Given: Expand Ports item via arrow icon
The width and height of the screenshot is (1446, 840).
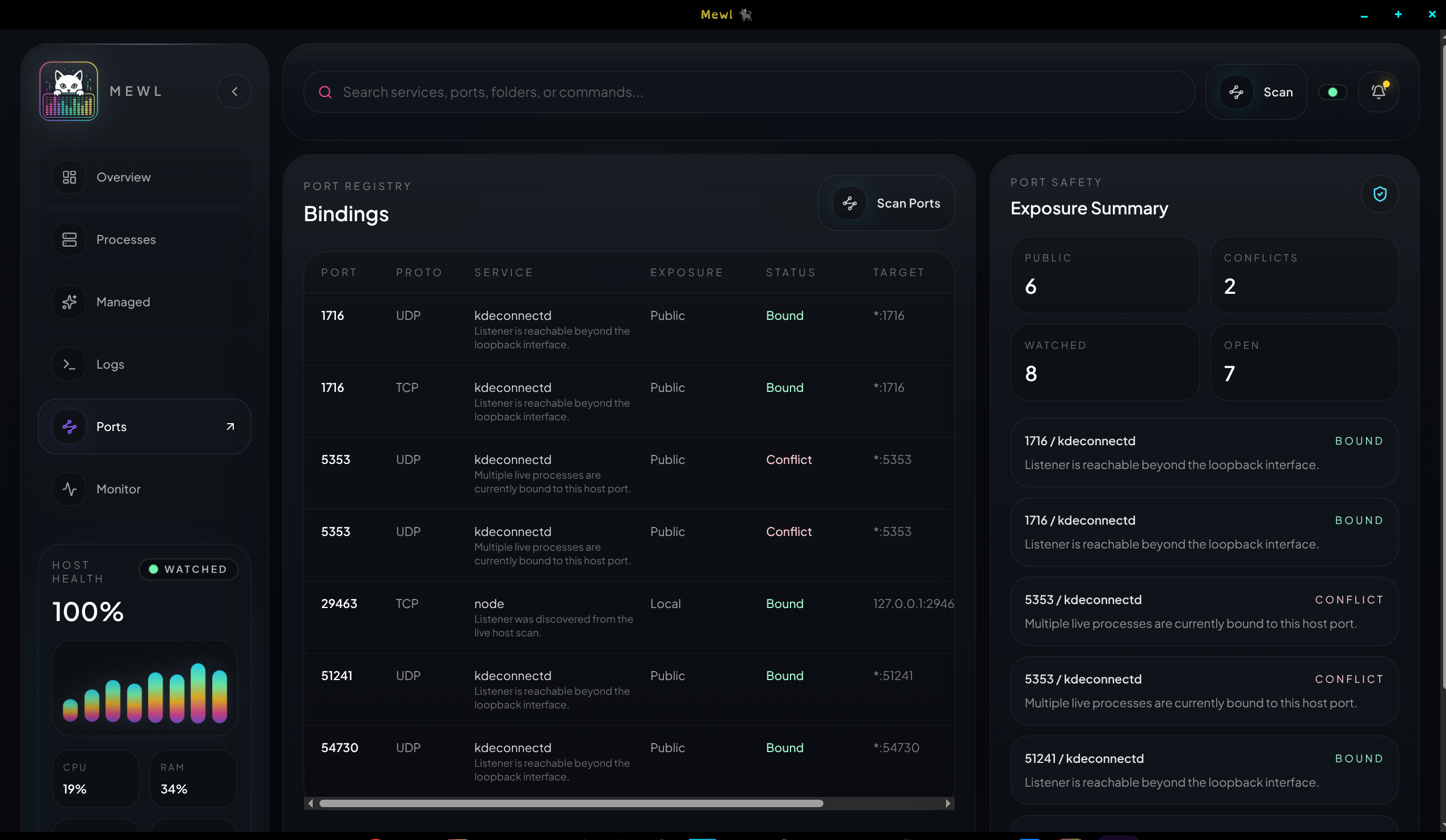Looking at the screenshot, I should coord(230,427).
